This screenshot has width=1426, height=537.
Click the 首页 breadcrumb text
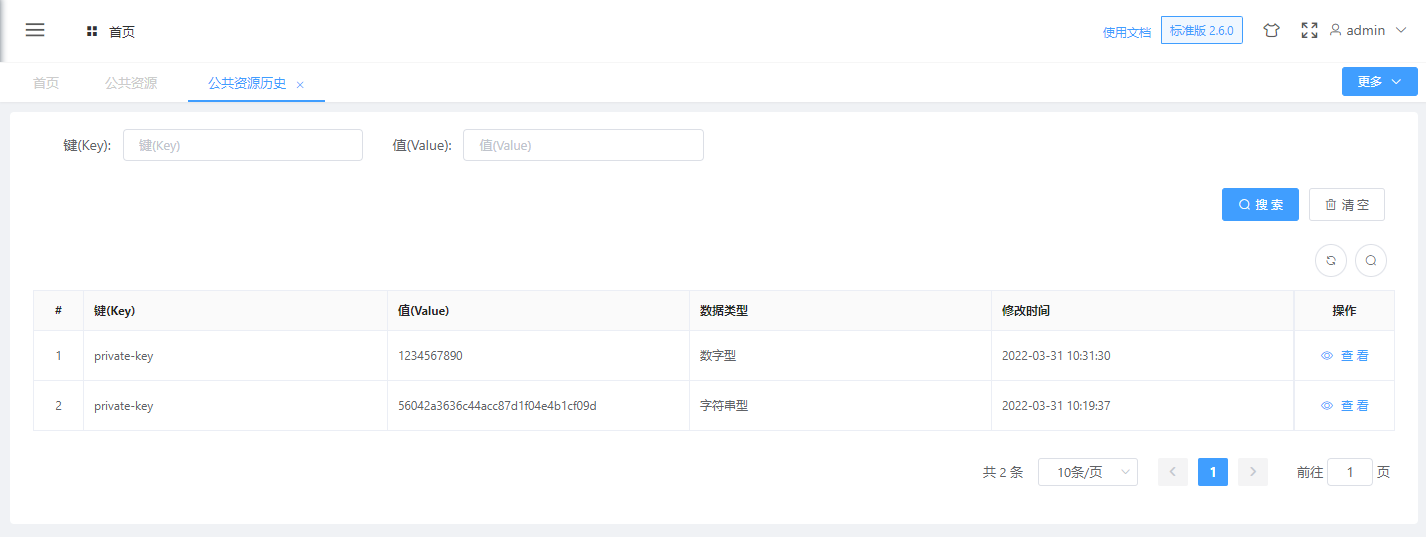pos(122,32)
